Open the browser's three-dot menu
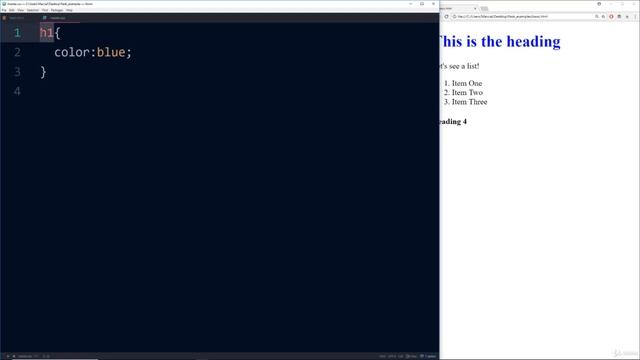The image size is (640, 360). [x=635, y=17]
